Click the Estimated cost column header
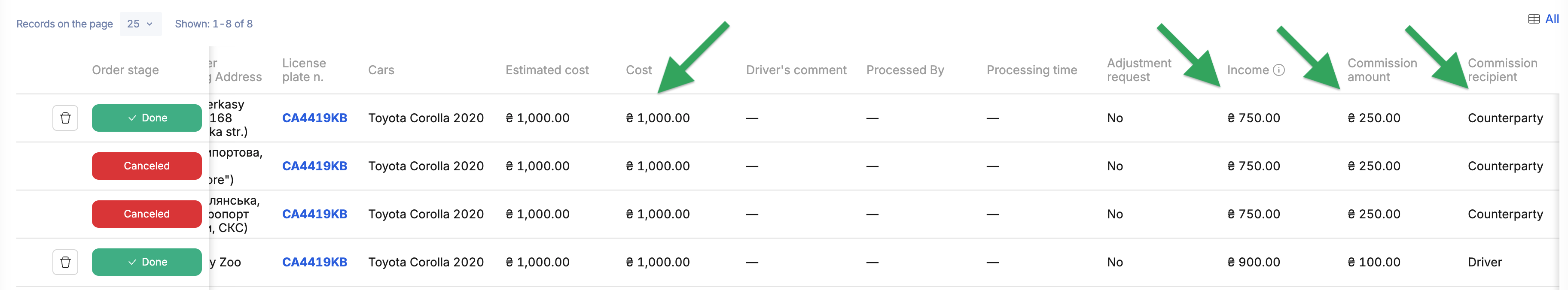The width and height of the screenshot is (1568, 290). point(546,70)
